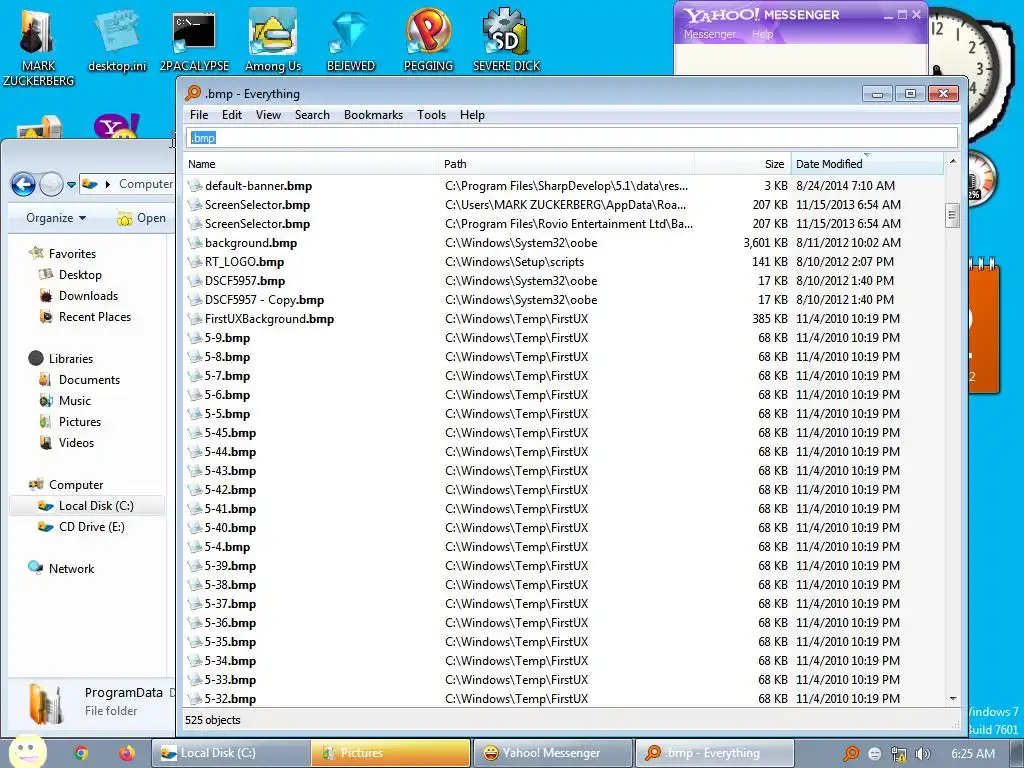Click the Explorer back arrow button

point(24,184)
